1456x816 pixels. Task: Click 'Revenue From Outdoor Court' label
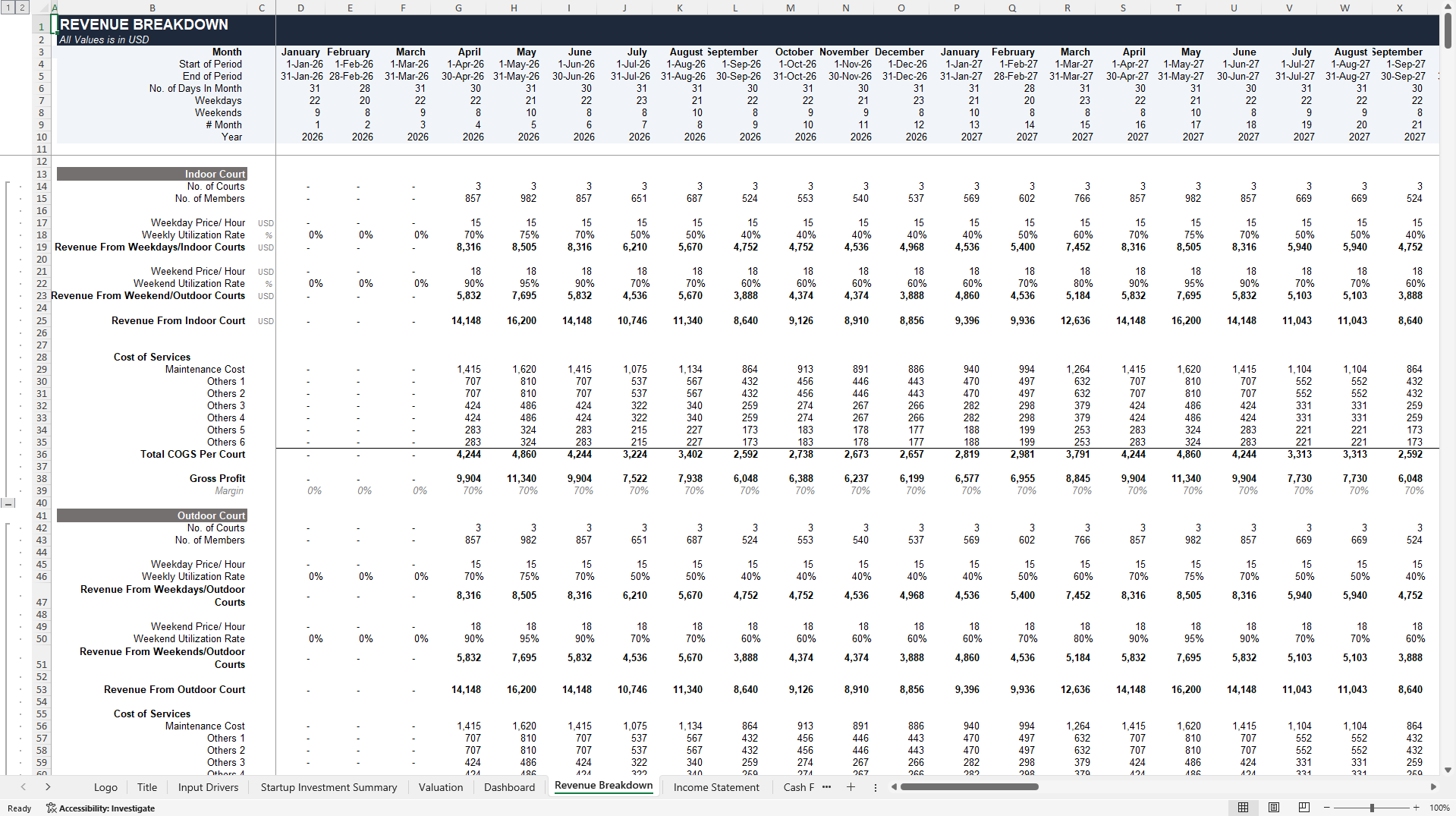point(175,689)
